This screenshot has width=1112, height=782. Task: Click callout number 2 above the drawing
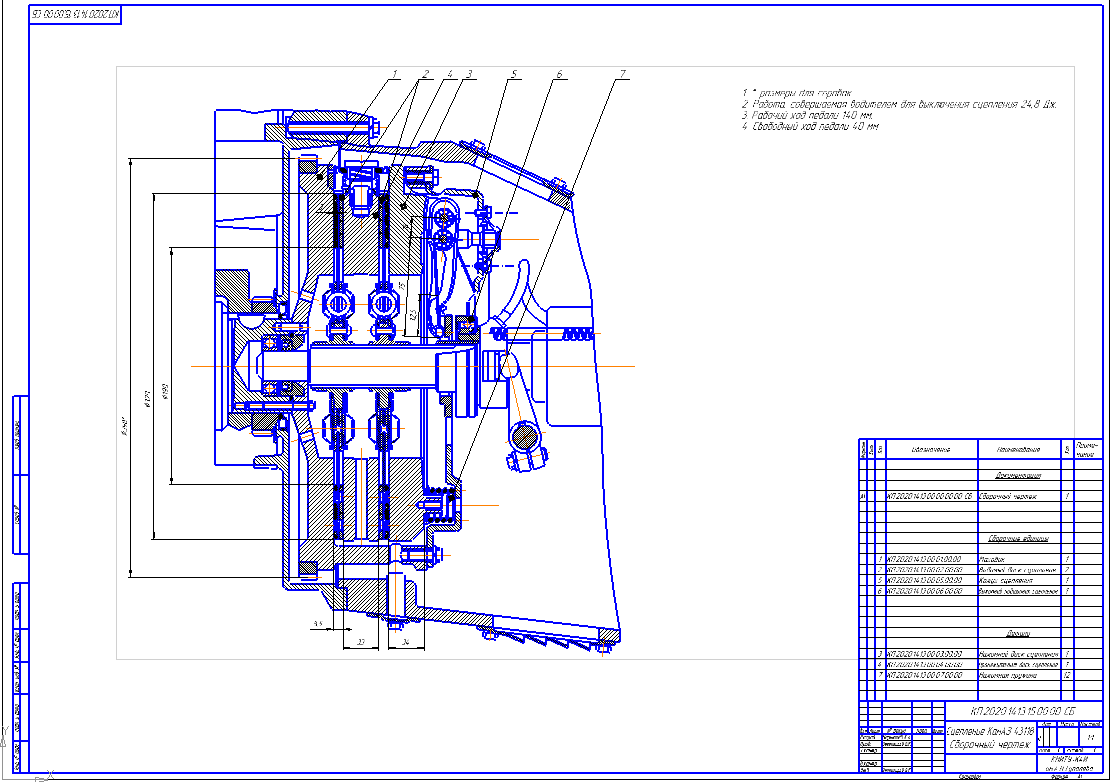[x=426, y=74]
